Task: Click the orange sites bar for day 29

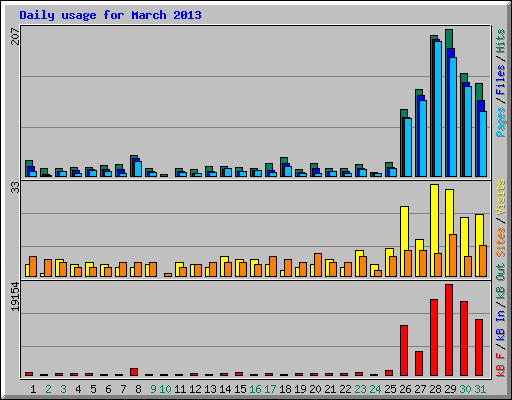Action: coord(453,255)
